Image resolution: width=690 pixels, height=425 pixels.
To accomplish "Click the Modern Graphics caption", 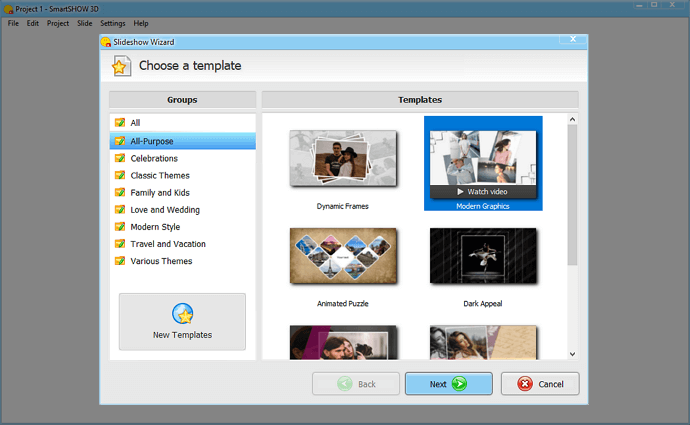I will point(483,206).
